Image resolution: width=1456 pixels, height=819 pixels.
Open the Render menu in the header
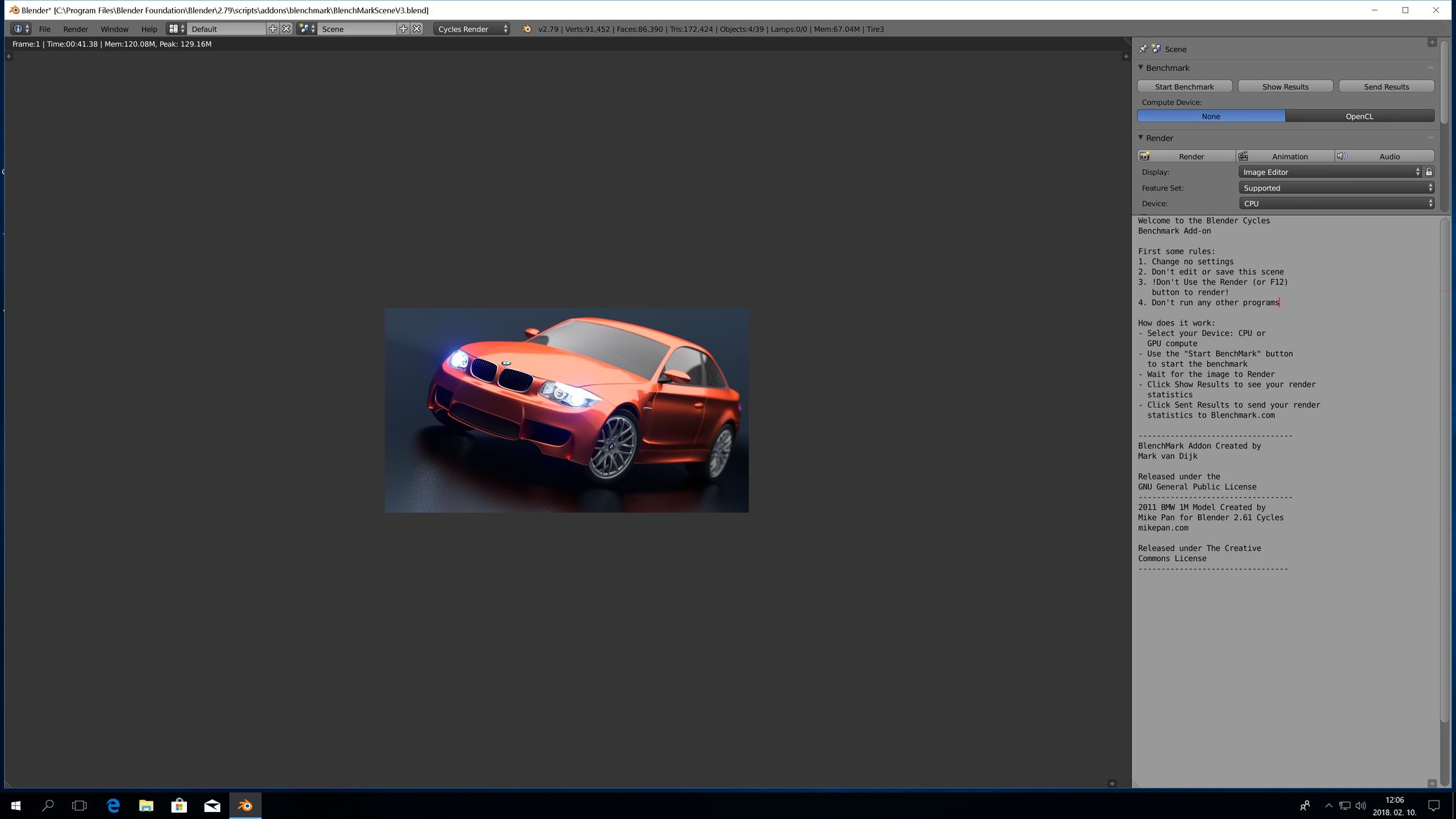75,29
